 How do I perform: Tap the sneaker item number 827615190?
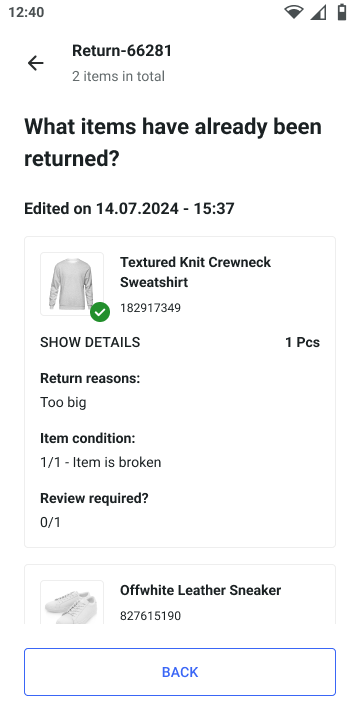(151, 616)
